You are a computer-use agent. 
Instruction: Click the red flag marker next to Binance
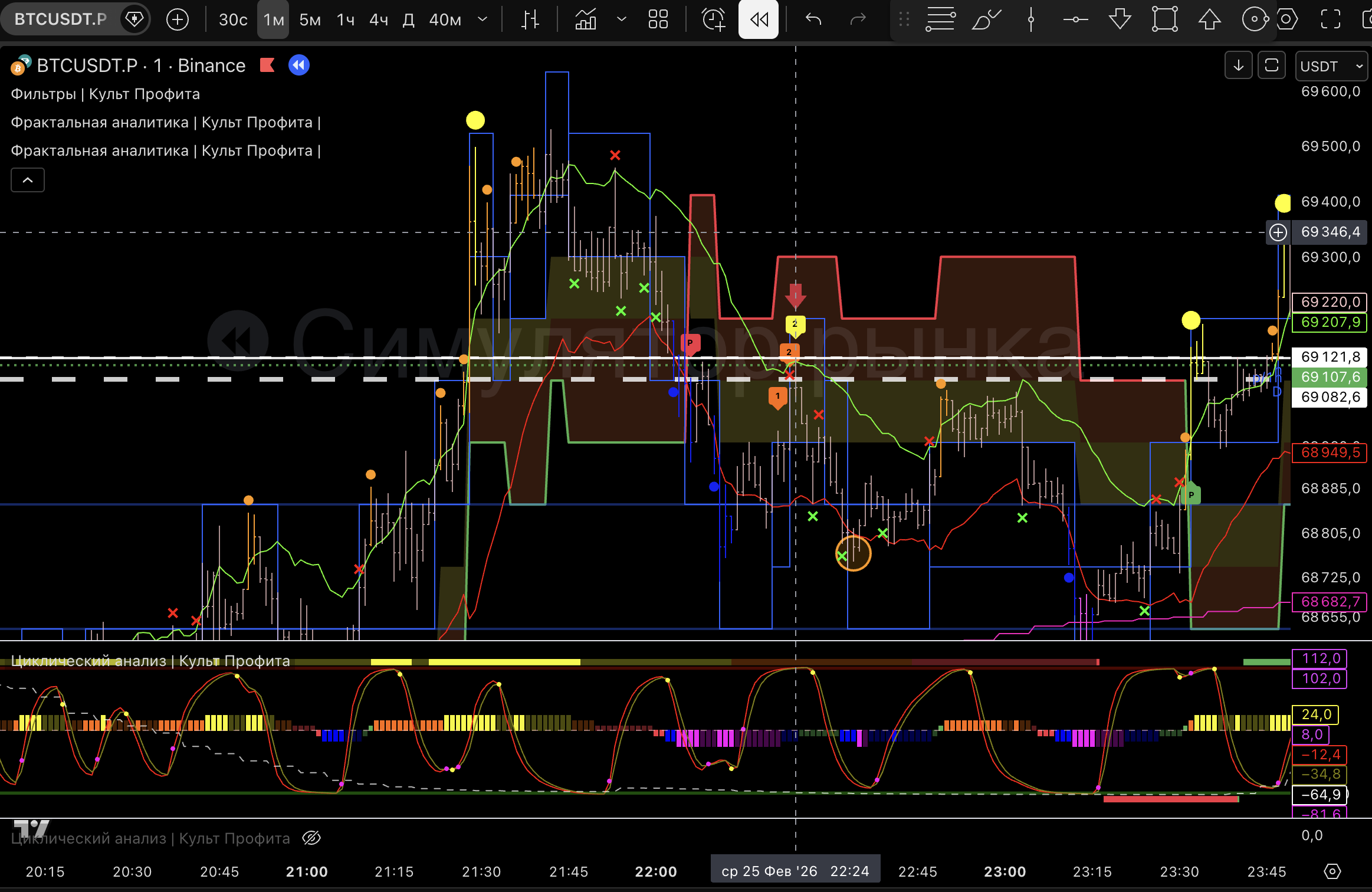[x=267, y=65]
